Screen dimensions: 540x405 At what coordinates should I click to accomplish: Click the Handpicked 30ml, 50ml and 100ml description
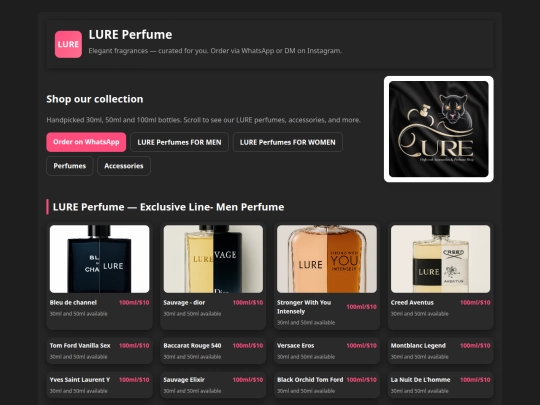pos(204,120)
